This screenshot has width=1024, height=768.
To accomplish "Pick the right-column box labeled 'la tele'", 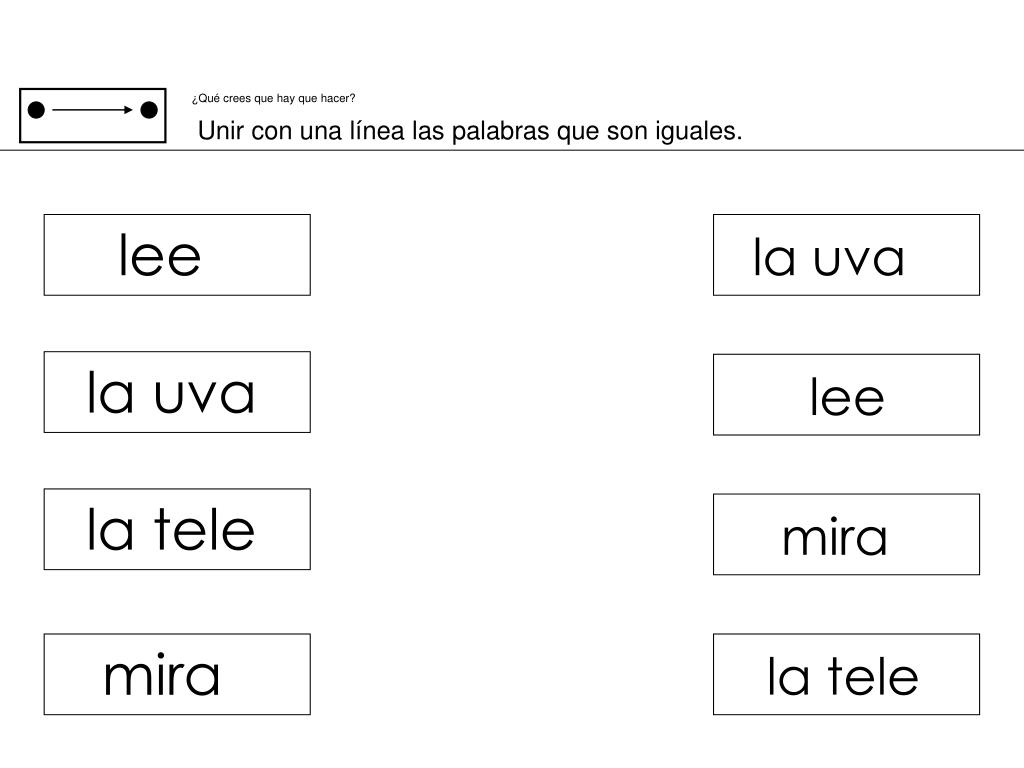I will point(846,674).
